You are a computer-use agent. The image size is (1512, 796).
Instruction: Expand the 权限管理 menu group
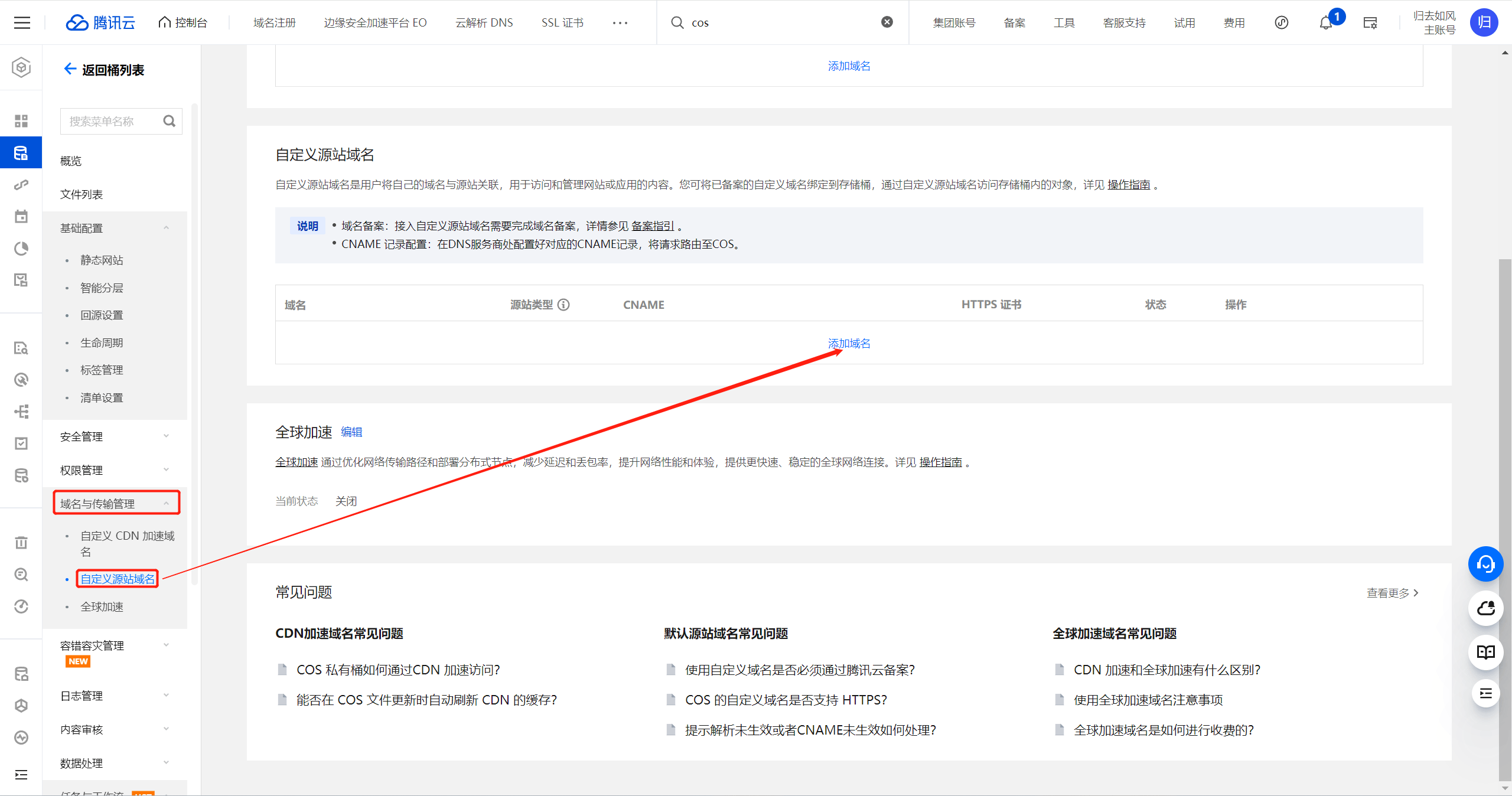pos(115,470)
